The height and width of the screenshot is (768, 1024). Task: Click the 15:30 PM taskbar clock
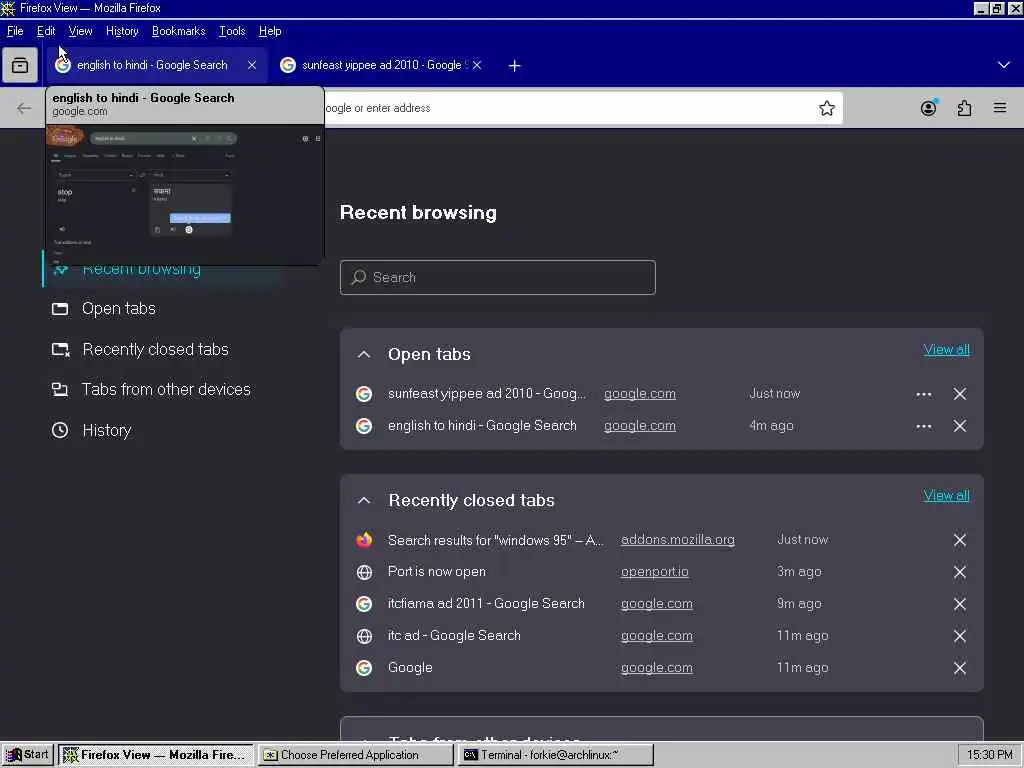click(x=989, y=755)
